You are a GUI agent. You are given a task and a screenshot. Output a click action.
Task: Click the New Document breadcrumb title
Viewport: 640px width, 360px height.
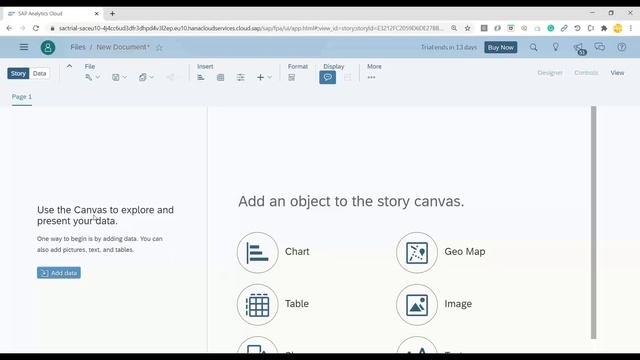click(123, 47)
